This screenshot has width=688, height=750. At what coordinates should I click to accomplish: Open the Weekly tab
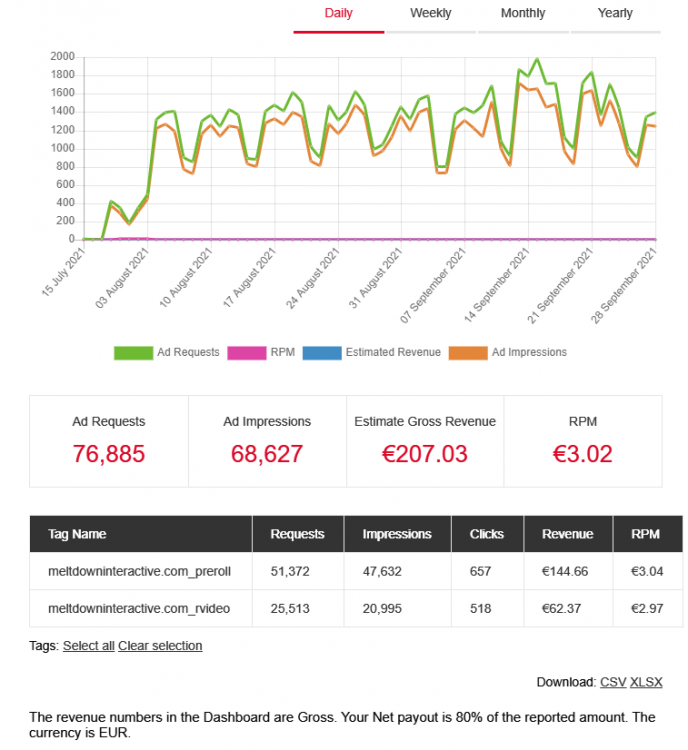(430, 14)
